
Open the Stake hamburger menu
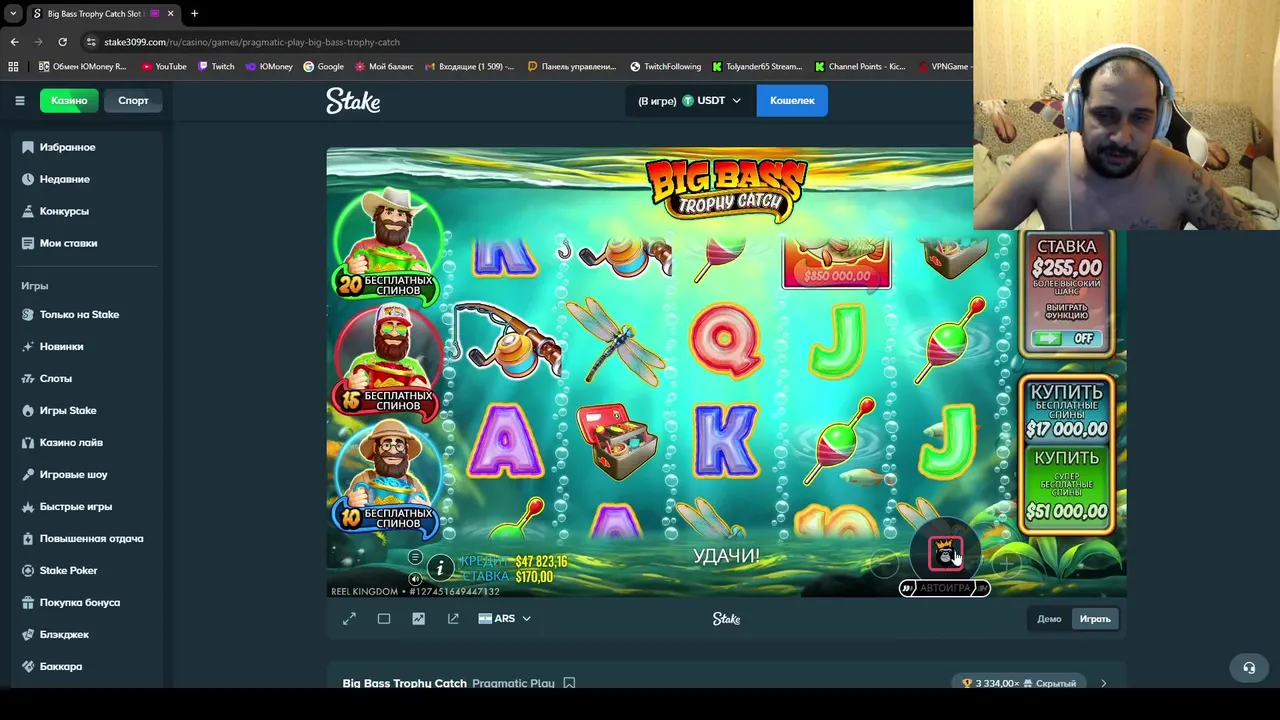tap(19, 100)
